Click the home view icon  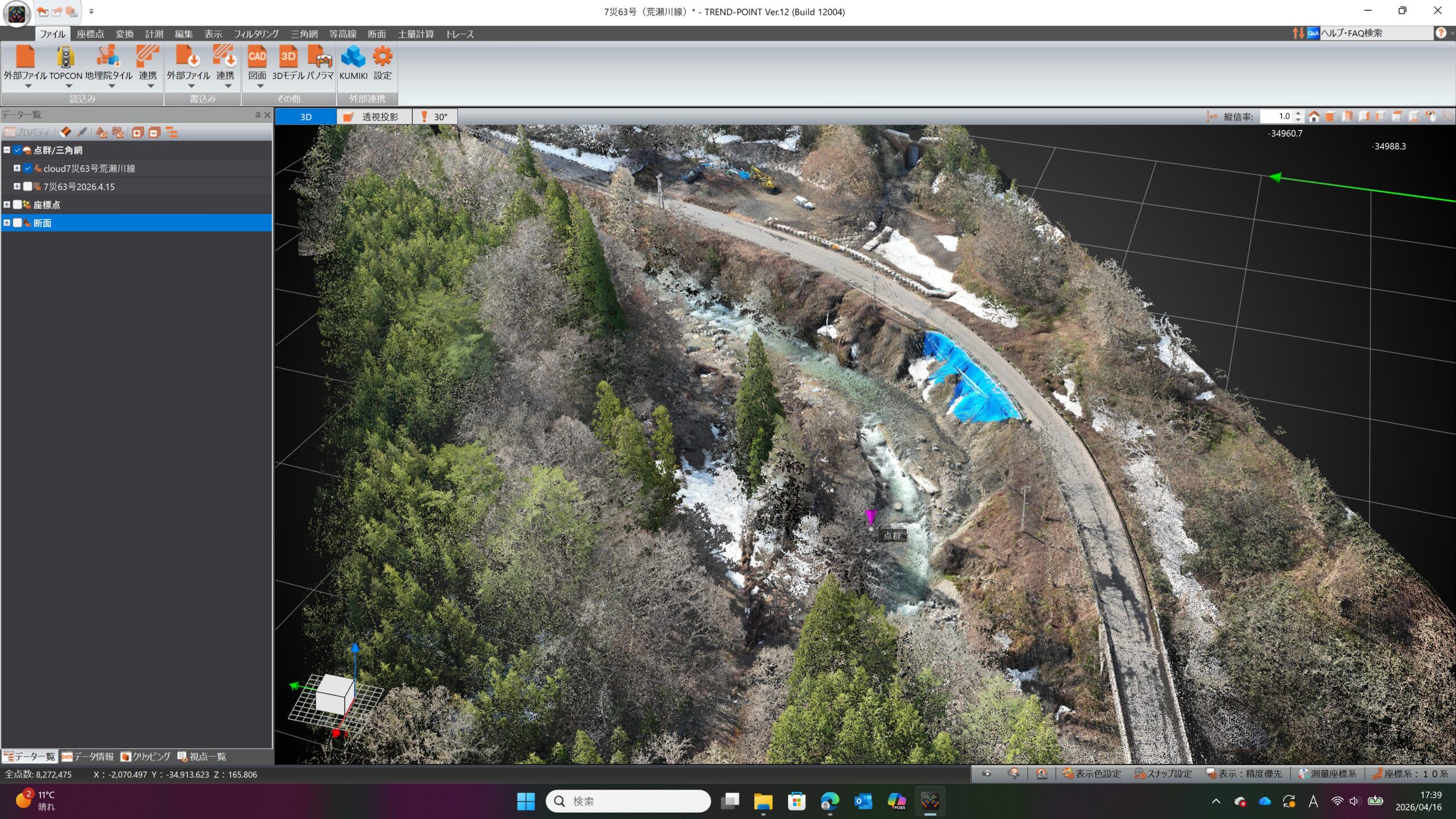click(x=1314, y=117)
